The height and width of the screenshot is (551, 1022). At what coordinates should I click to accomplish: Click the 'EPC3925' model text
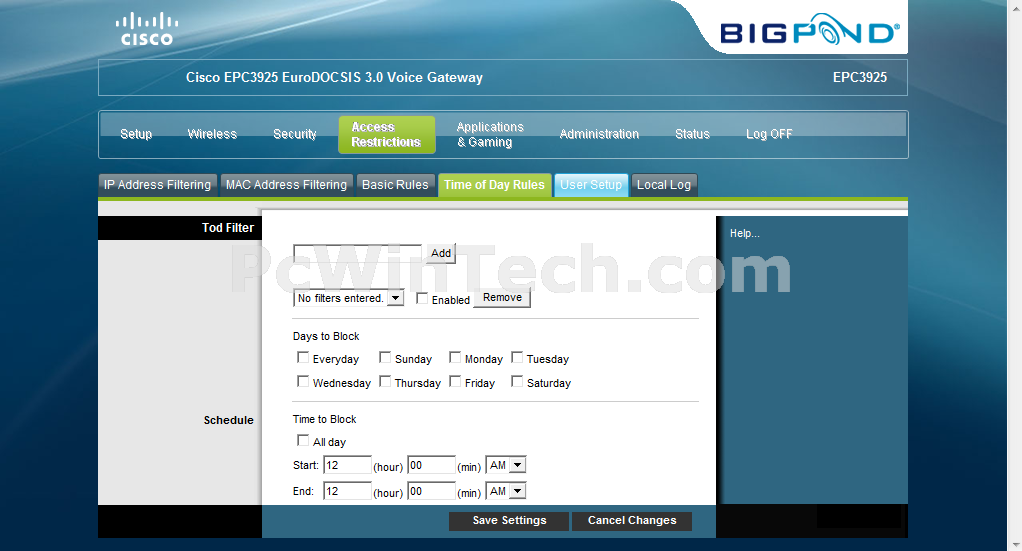pos(860,78)
